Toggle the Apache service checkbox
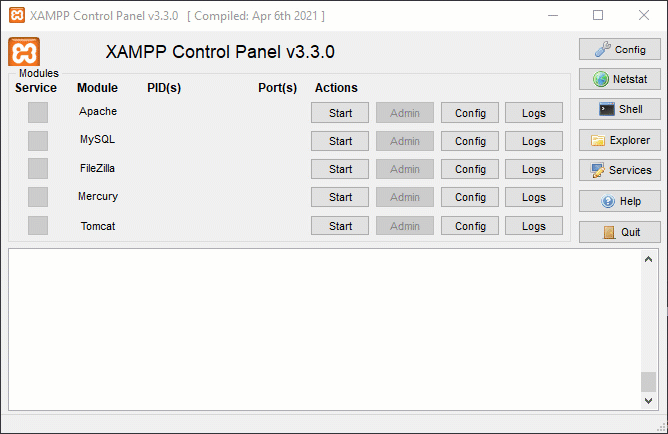Viewport: 668px width, 434px height. click(x=38, y=112)
